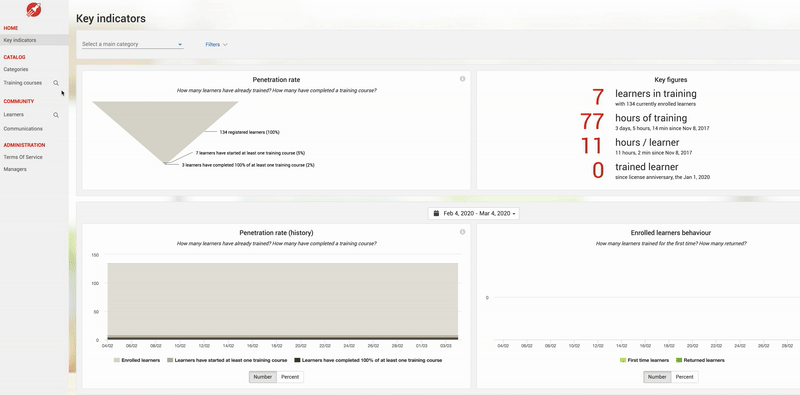Toggle started-at-least-one-course legend swatch
The height and width of the screenshot is (395, 800).
pos(170,360)
